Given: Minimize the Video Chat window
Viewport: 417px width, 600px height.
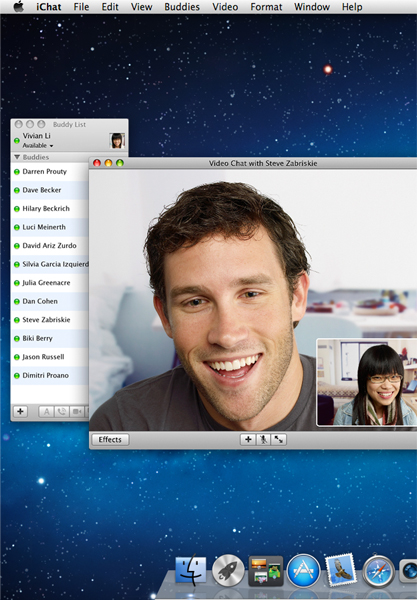Looking at the screenshot, I should [108, 163].
